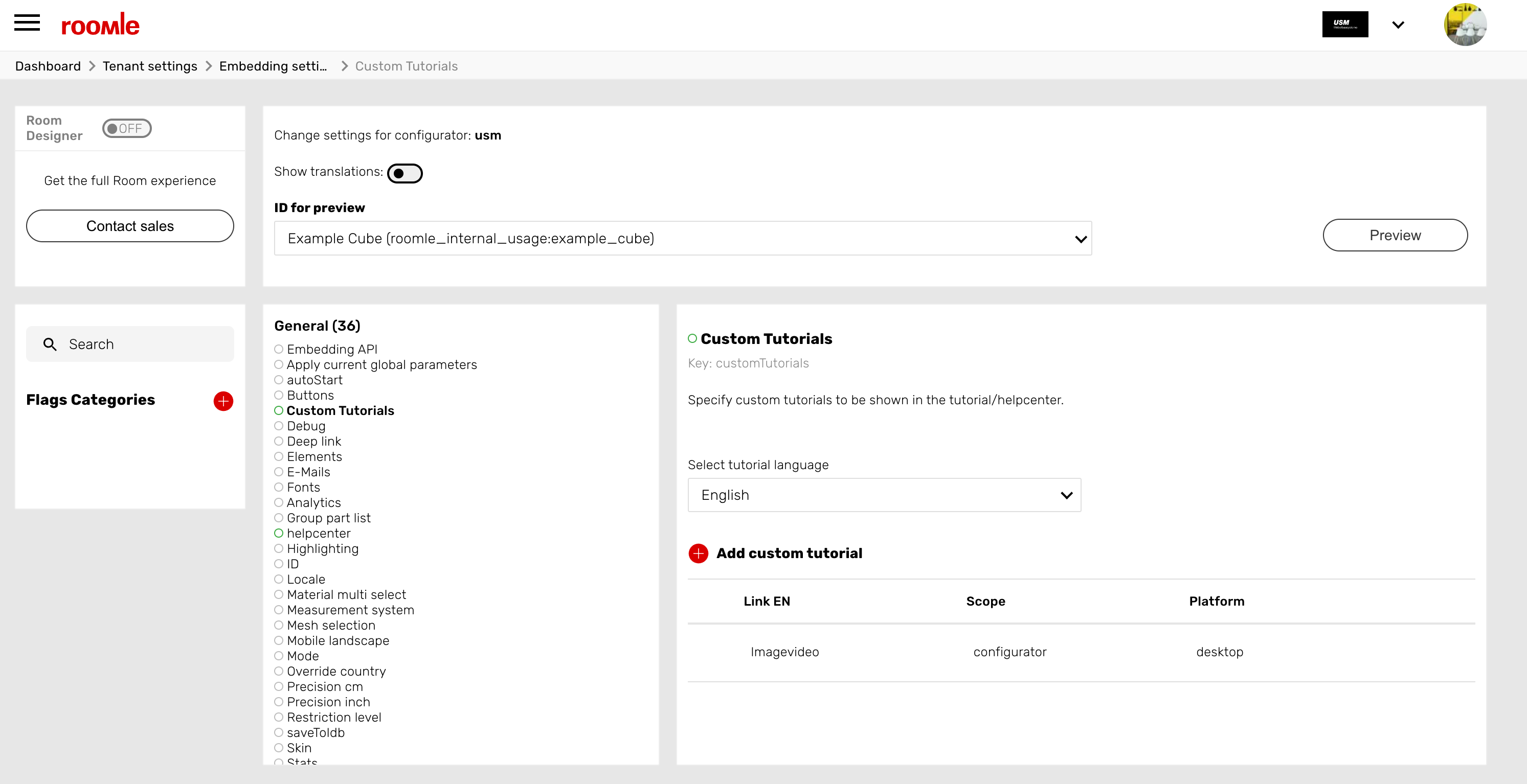
Task: Select the Embedding API flag option
Action: (331, 349)
